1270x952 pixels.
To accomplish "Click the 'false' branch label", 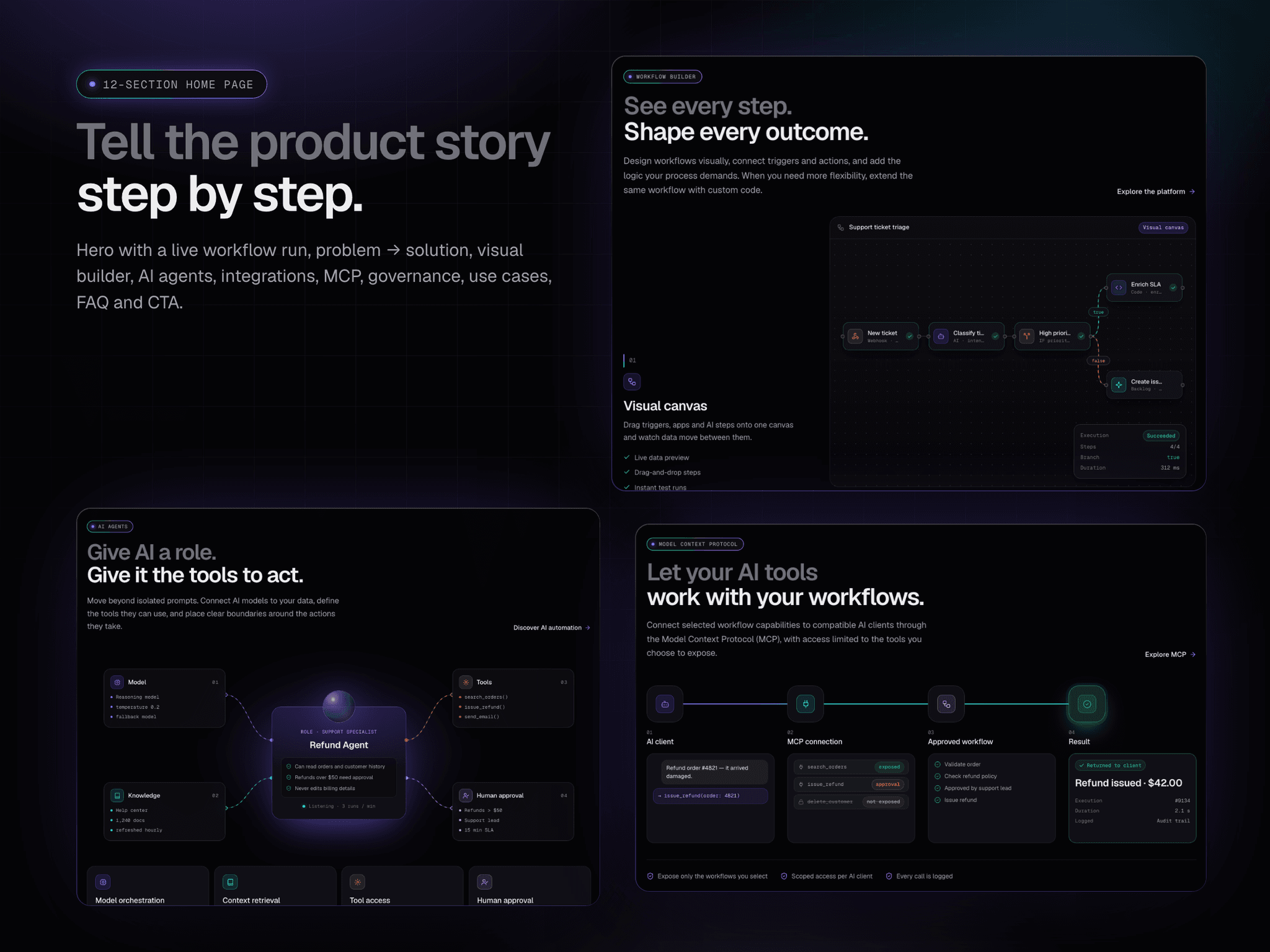I will (x=1098, y=361).
